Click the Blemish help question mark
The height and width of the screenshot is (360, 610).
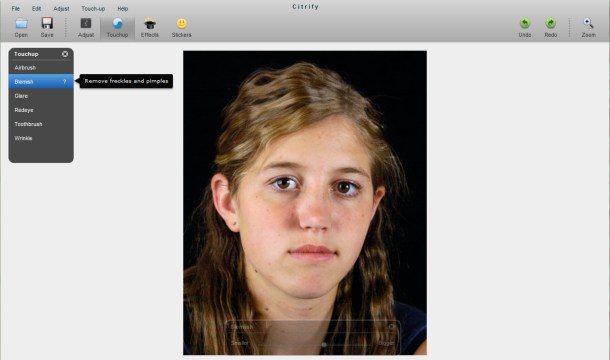(65, 81)
